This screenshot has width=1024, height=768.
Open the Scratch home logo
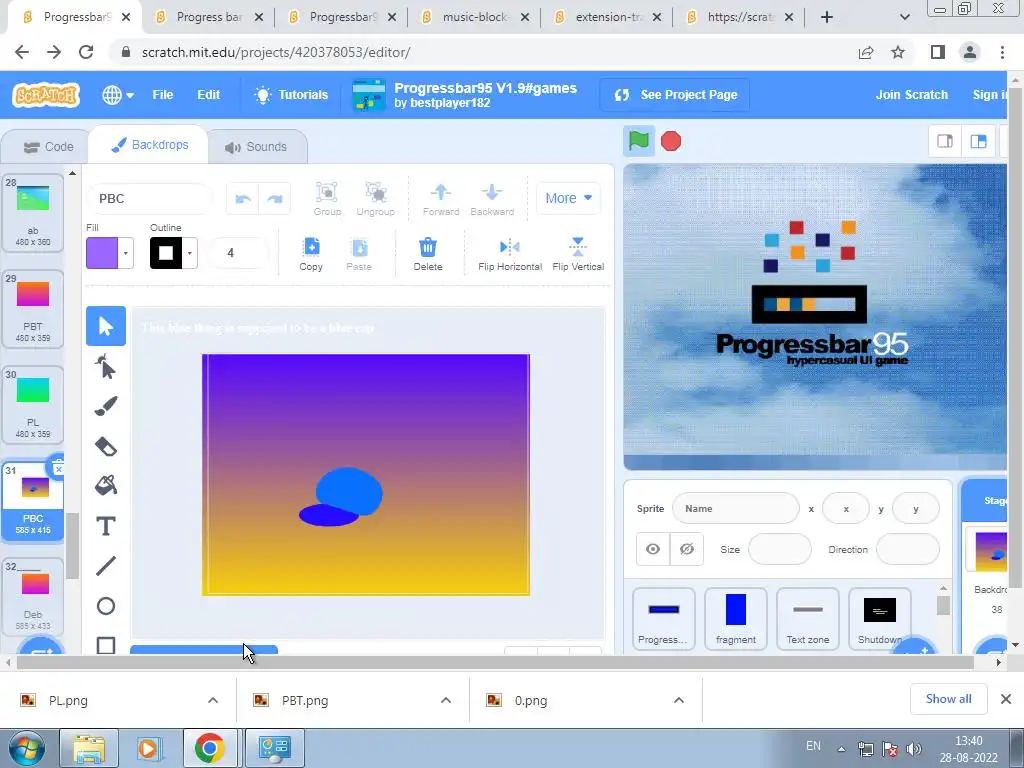(x=46, y=95)
